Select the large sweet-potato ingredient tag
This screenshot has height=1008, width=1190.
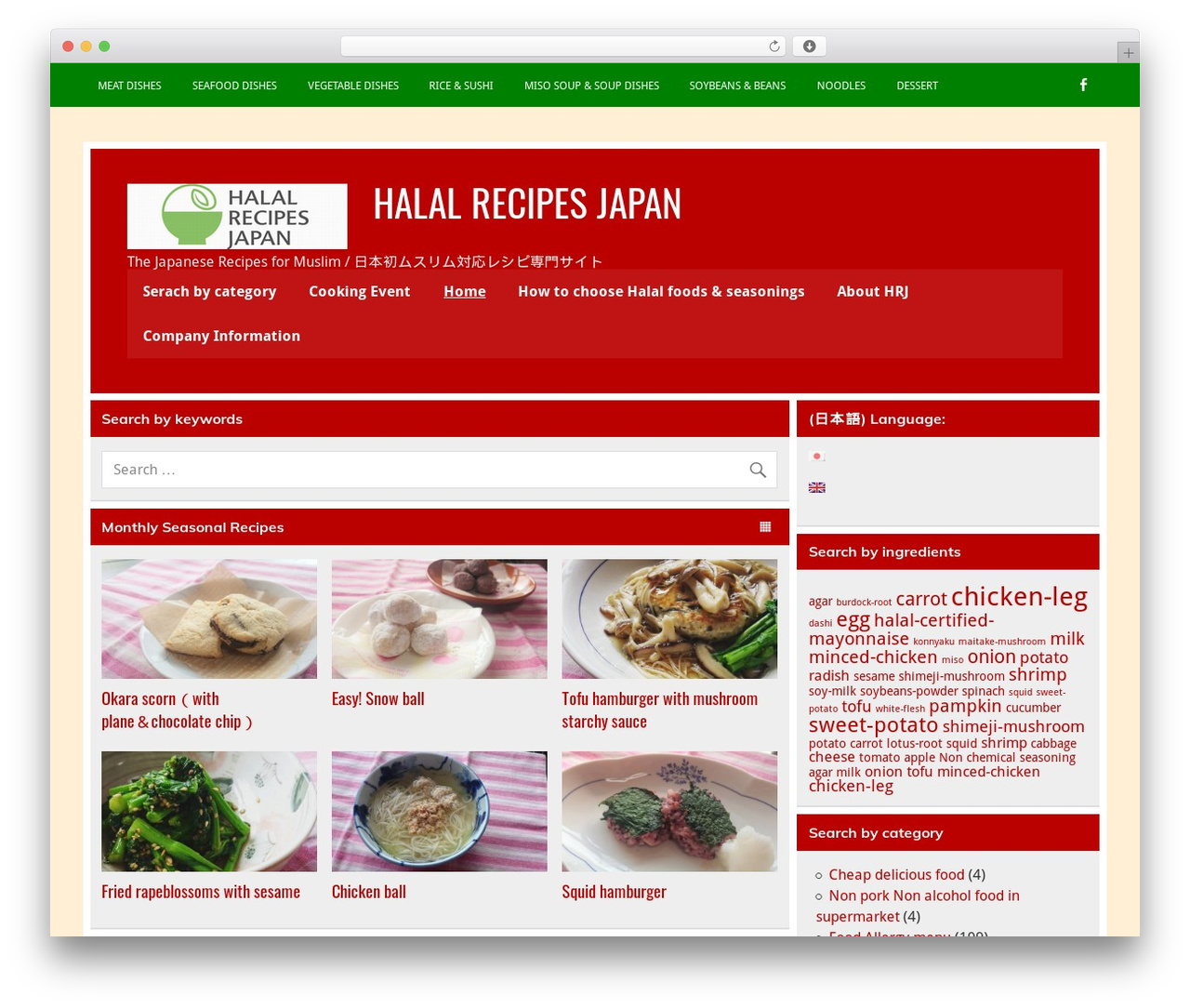[x=873, y=725]
